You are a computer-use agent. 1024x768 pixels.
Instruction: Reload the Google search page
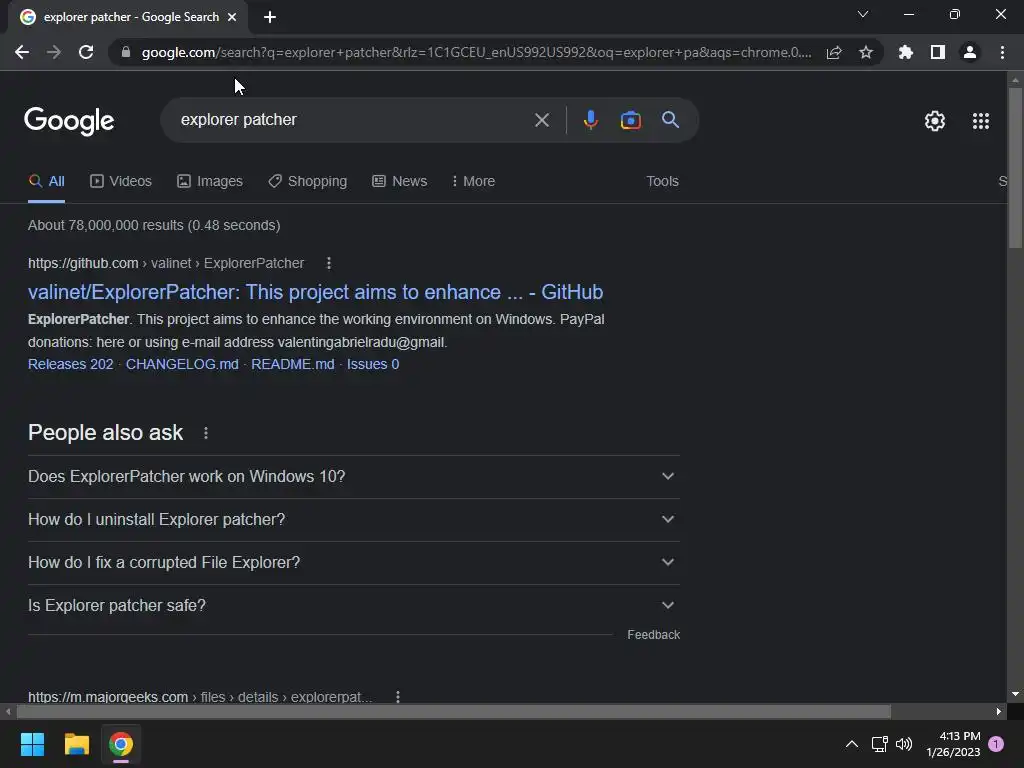point(86,52)
